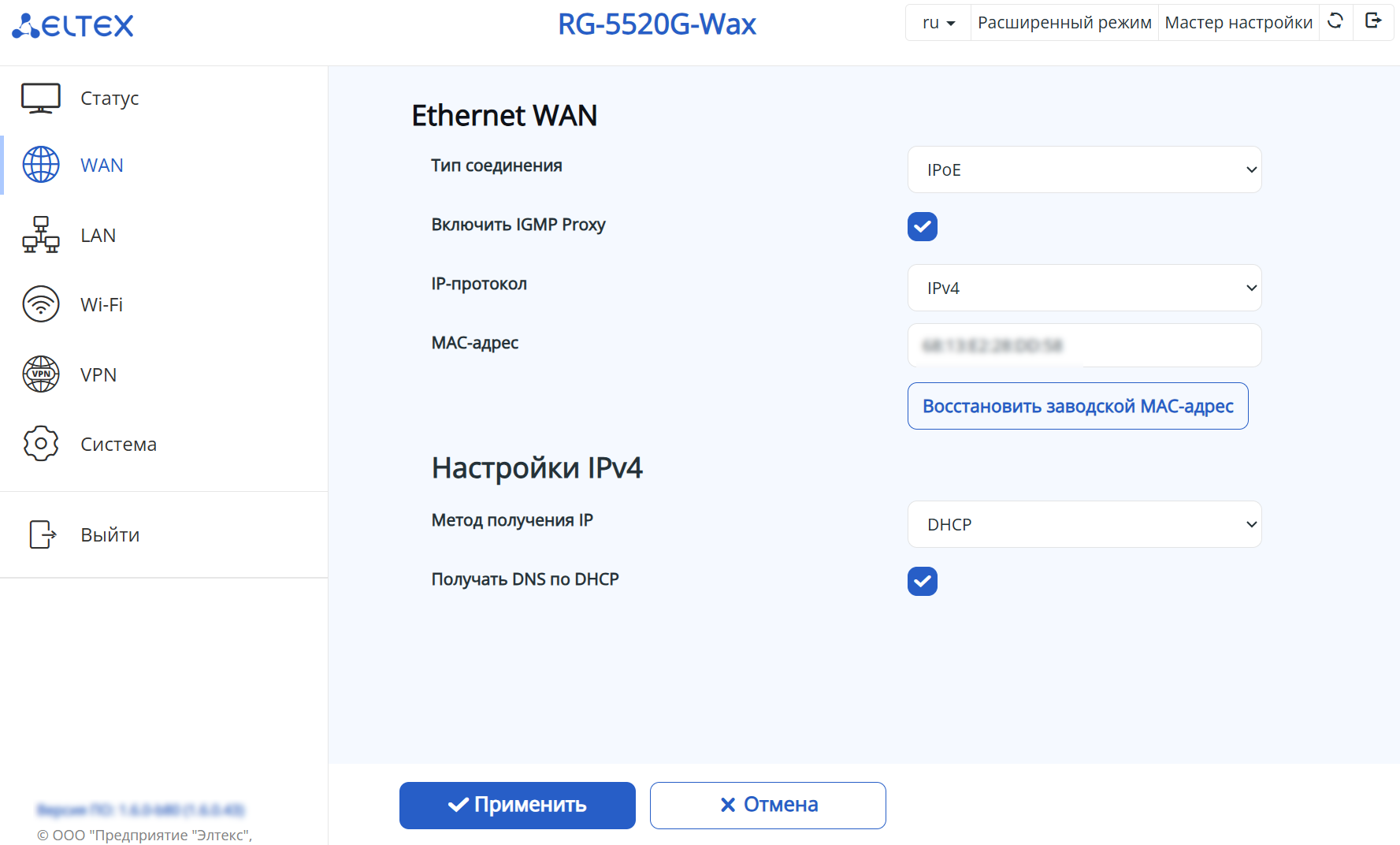
Task: Click the logout icon in top bar
Action: click(x=1373, y=21)
